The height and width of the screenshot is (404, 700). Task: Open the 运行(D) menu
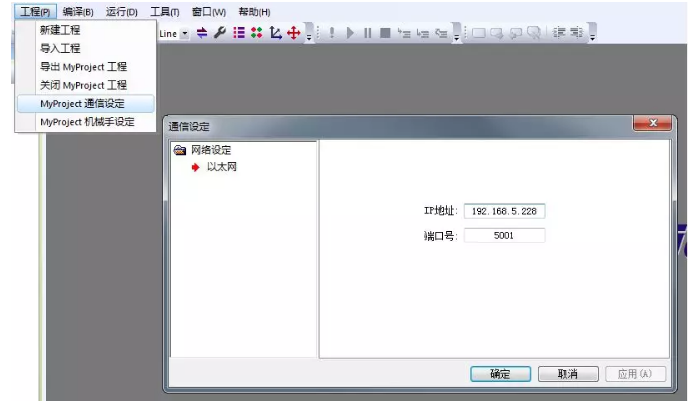(x=121, y=12)
